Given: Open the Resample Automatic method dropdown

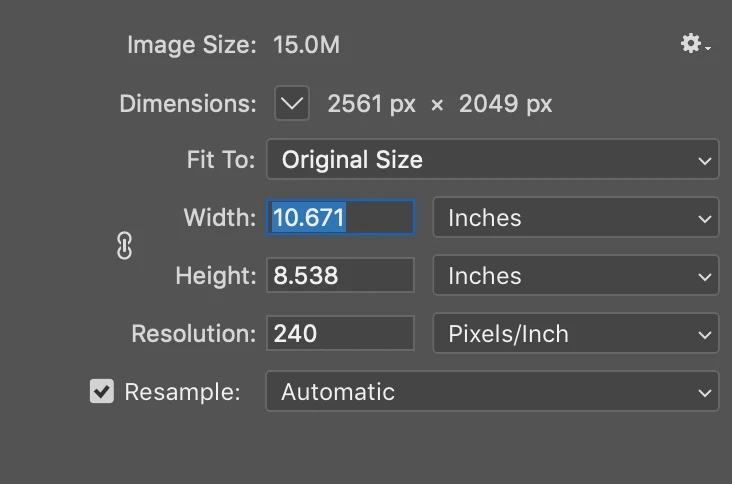Looking at the screenshot, I should point(493,391).
